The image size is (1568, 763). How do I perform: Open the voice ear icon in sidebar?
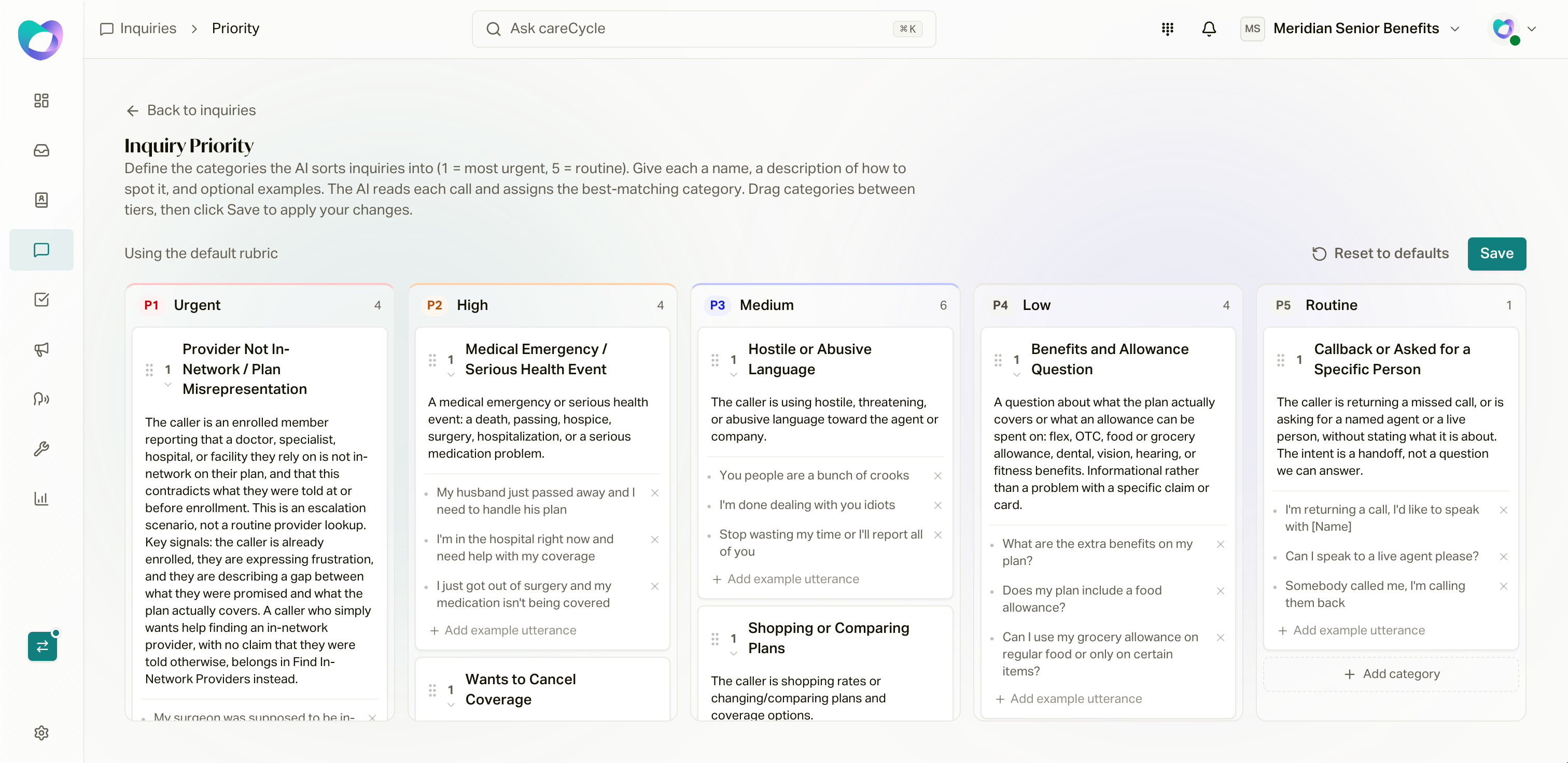(41, 399)
